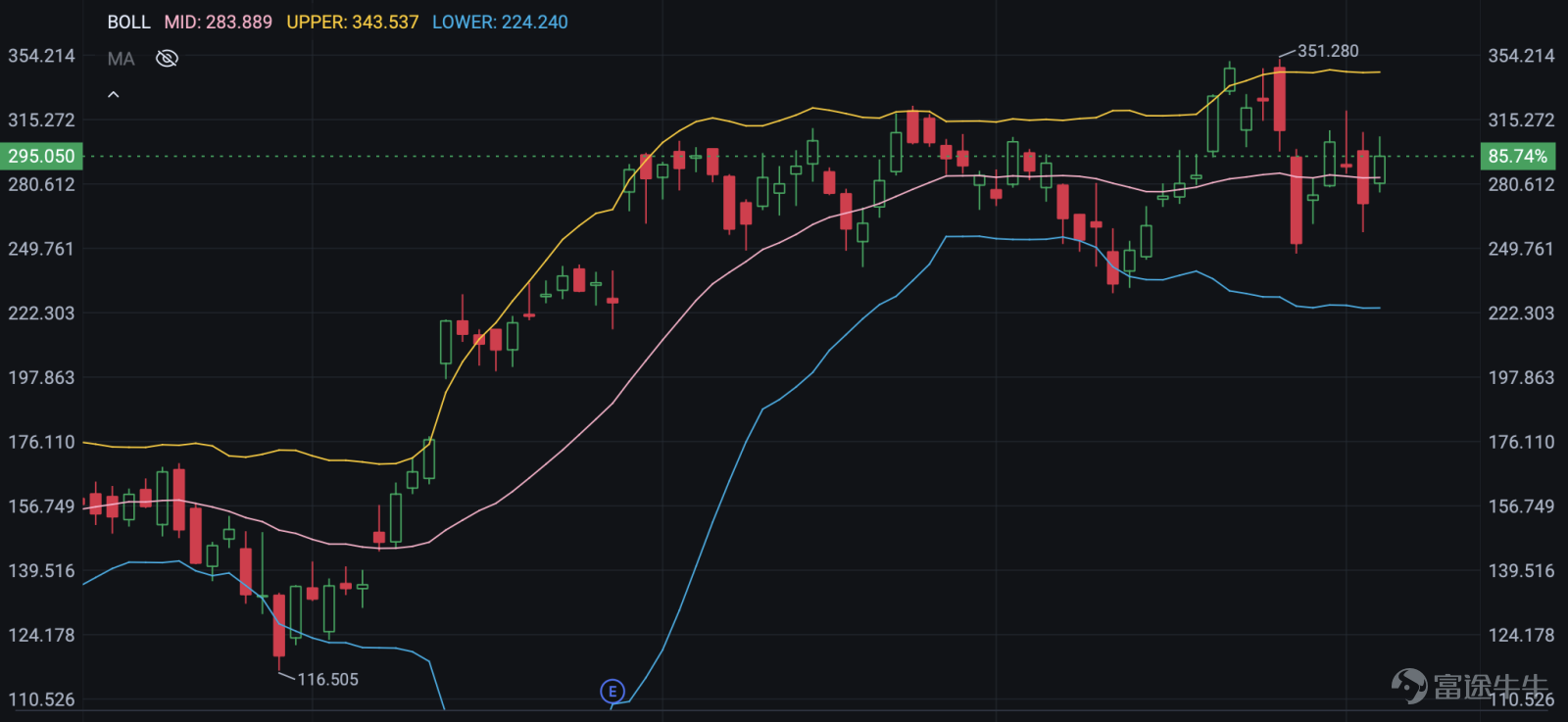Screen dimensions: 1568x722
Task: Click the left axis label 222.303
Action: point(41,313)
